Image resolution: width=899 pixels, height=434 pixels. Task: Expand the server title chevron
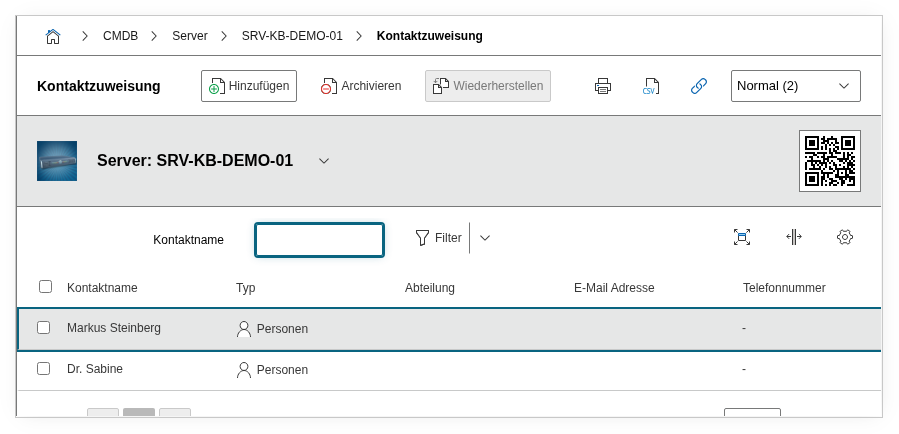(x=324, y=161)
